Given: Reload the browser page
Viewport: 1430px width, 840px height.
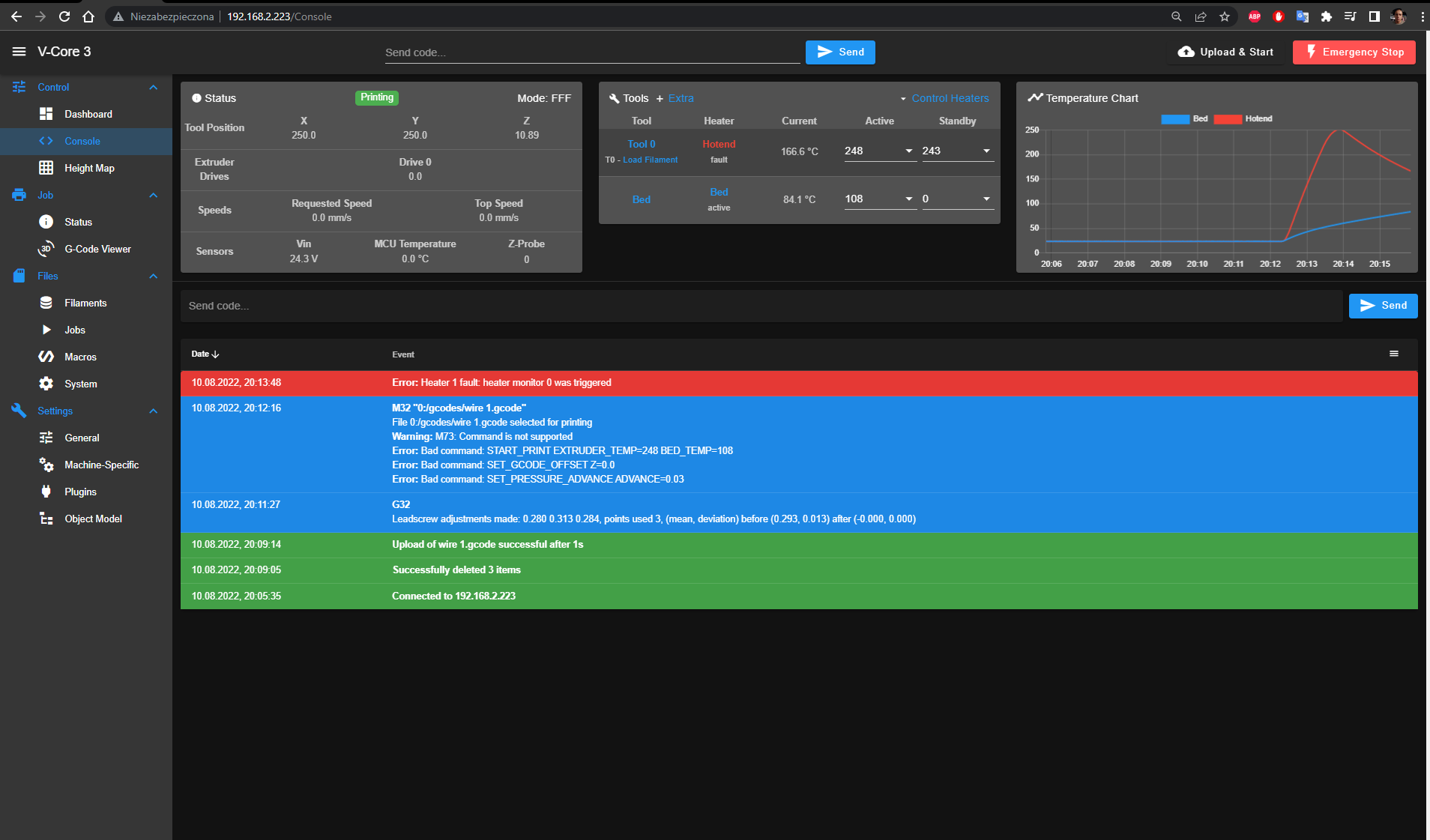Looking at the screenshot, I should point(64,16).
